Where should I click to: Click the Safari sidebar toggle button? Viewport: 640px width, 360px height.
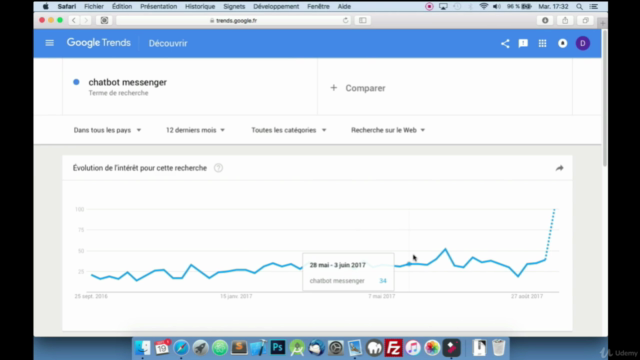tap(362, 20)
